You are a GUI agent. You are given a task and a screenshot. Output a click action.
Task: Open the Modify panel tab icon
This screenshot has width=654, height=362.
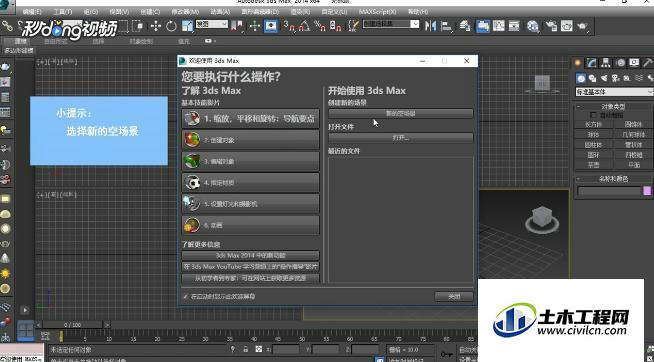[592, 63]
